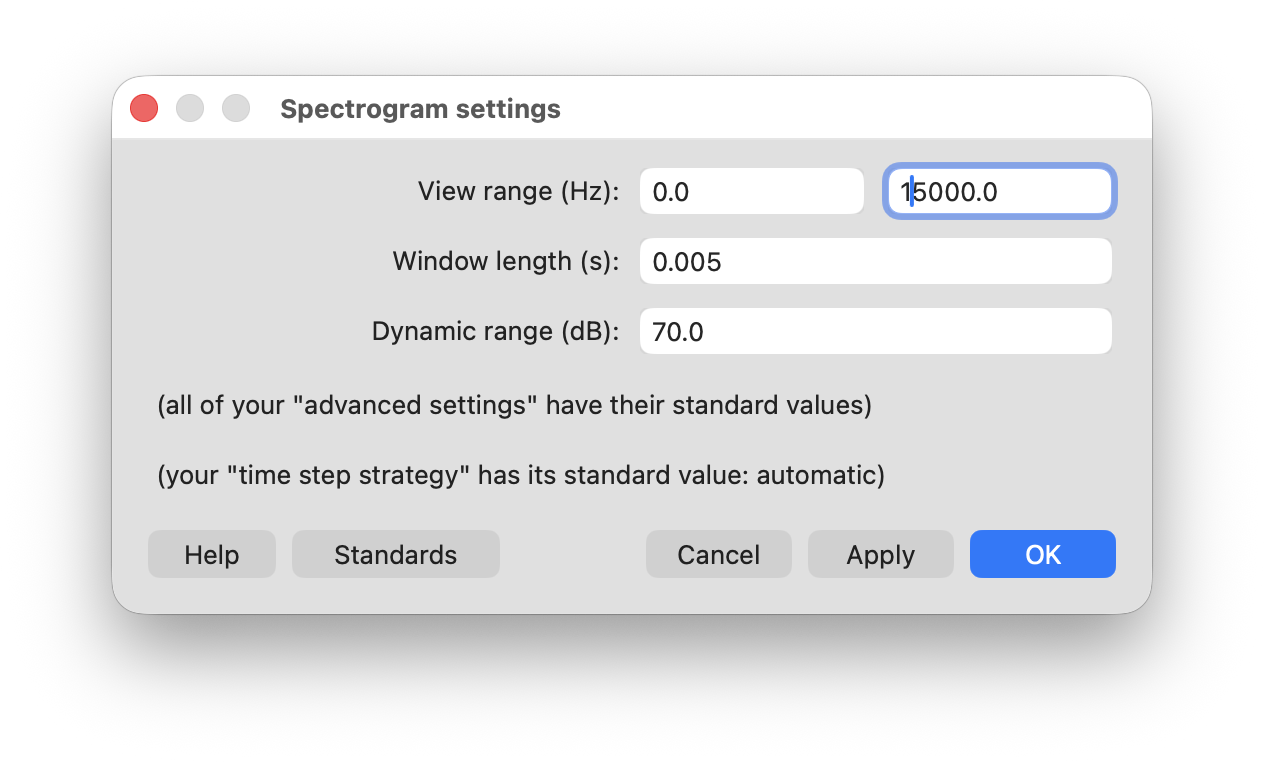Click the "Window length (s):" label
Screen dimensions: 1264x762
click(x=506, y=261)
